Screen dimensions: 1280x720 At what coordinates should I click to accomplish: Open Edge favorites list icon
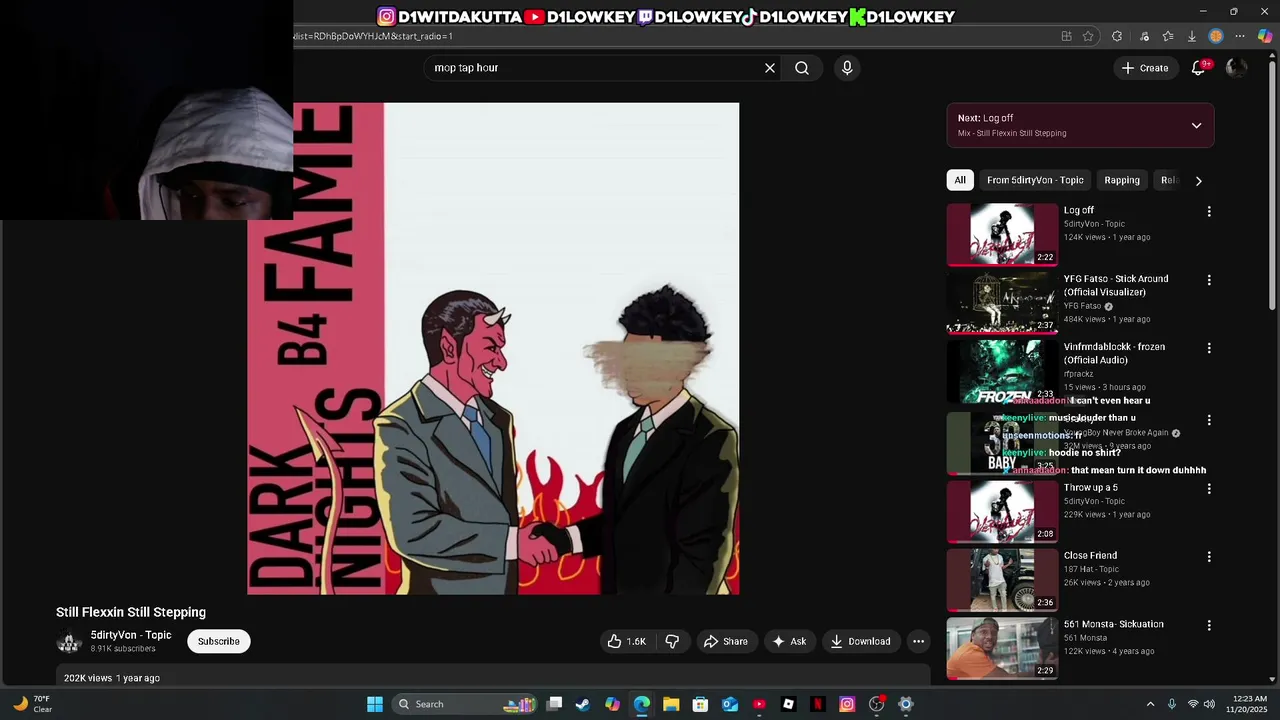[x=1167, y=36]
